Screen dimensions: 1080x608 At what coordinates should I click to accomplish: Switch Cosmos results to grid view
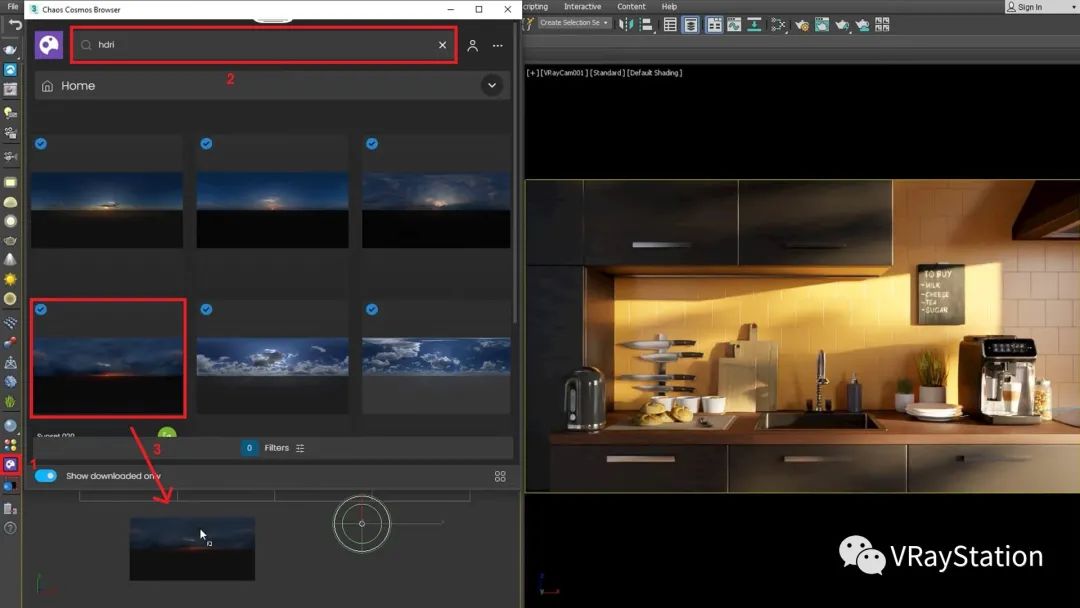tap(500, 476)
